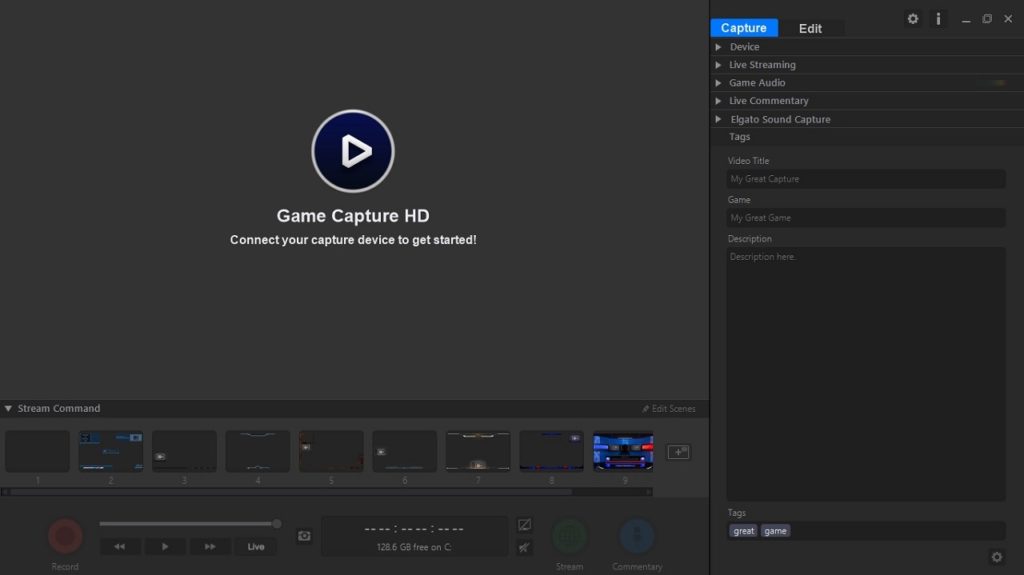
Task: Select scene thumbnail 8
Action: pyautogui.click(x=552, y=451)
